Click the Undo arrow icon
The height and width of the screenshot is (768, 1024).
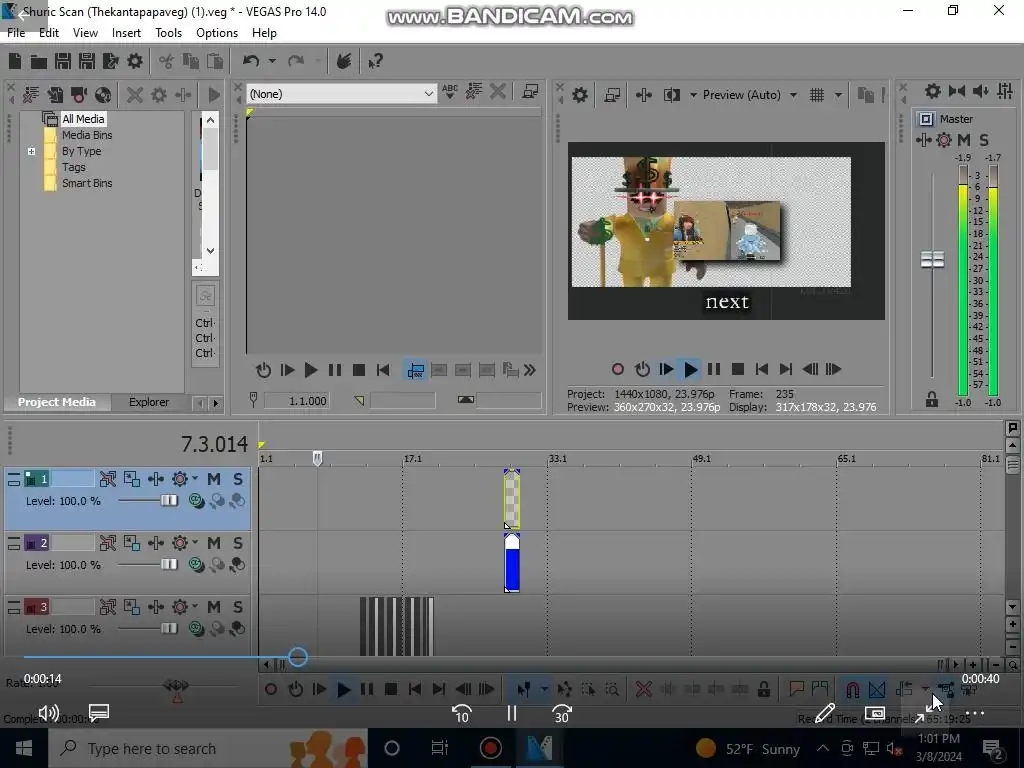pyautogui.click(x=251, y=61)
